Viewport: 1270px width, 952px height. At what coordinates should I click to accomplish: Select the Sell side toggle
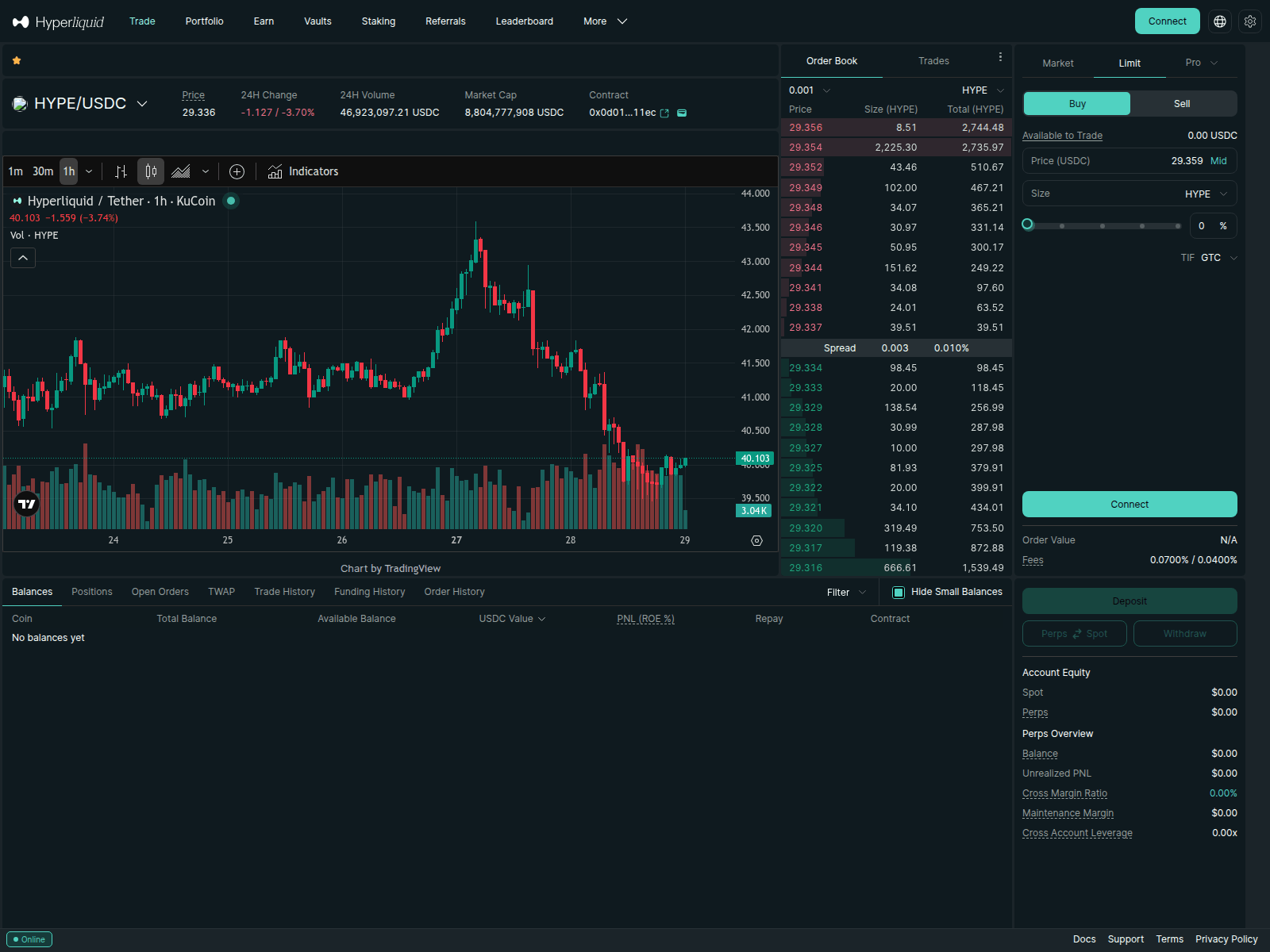[1182, 104]
